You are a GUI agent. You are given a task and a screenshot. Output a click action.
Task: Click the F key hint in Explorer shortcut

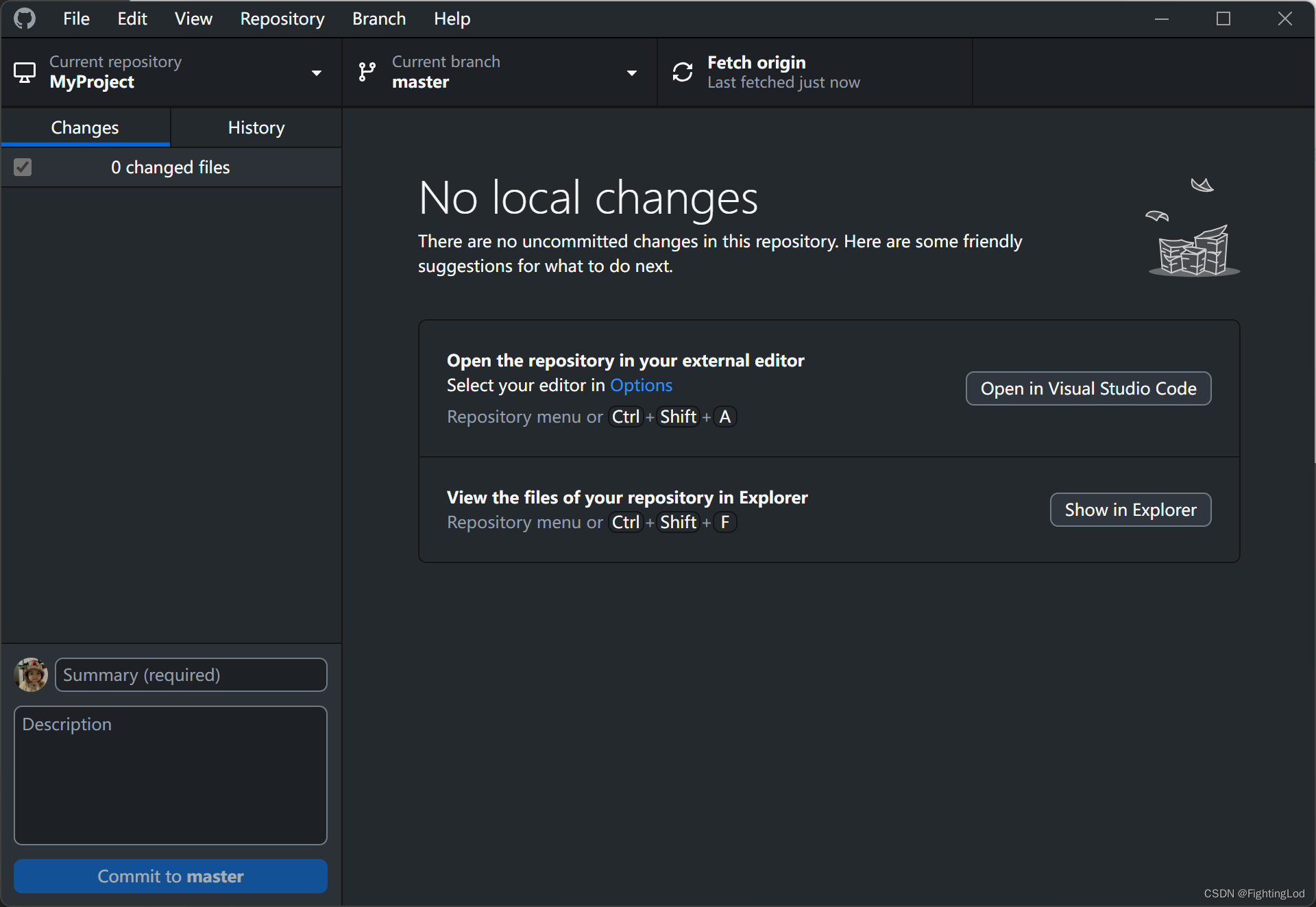coord(725,522)
